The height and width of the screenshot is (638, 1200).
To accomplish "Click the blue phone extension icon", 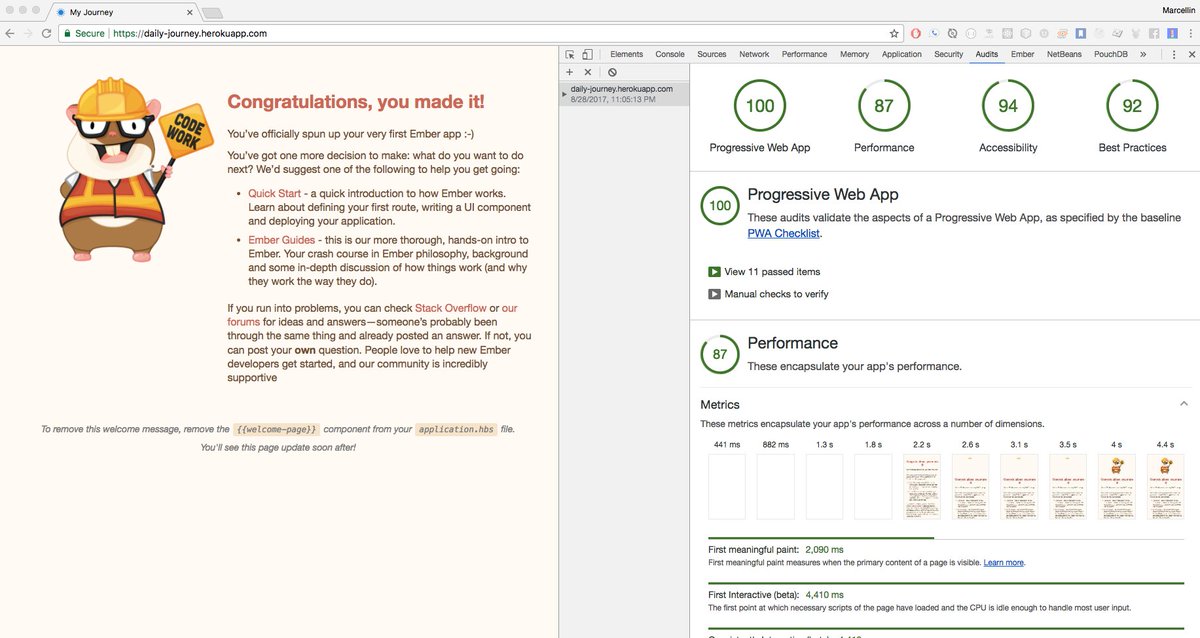I will click(x=934, y=33).
